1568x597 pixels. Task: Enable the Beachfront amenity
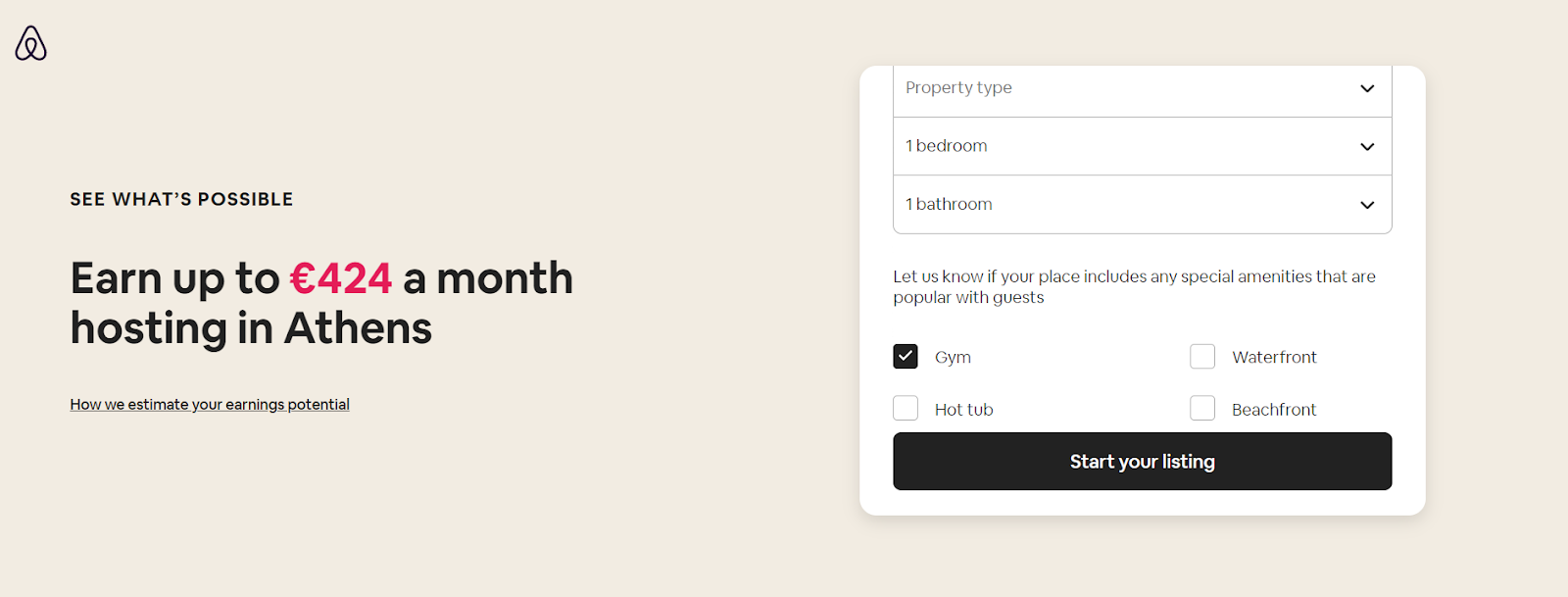(x=1201, y=408)
